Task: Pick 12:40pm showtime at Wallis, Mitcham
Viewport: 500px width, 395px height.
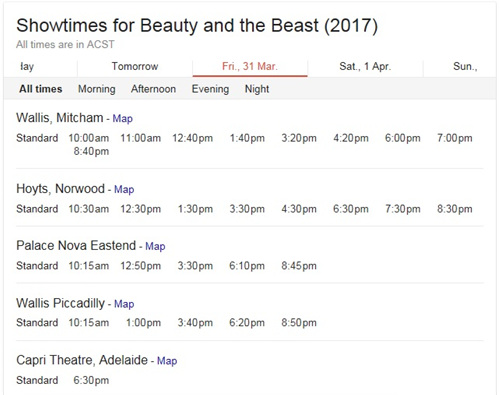Action: coord(193,138)
